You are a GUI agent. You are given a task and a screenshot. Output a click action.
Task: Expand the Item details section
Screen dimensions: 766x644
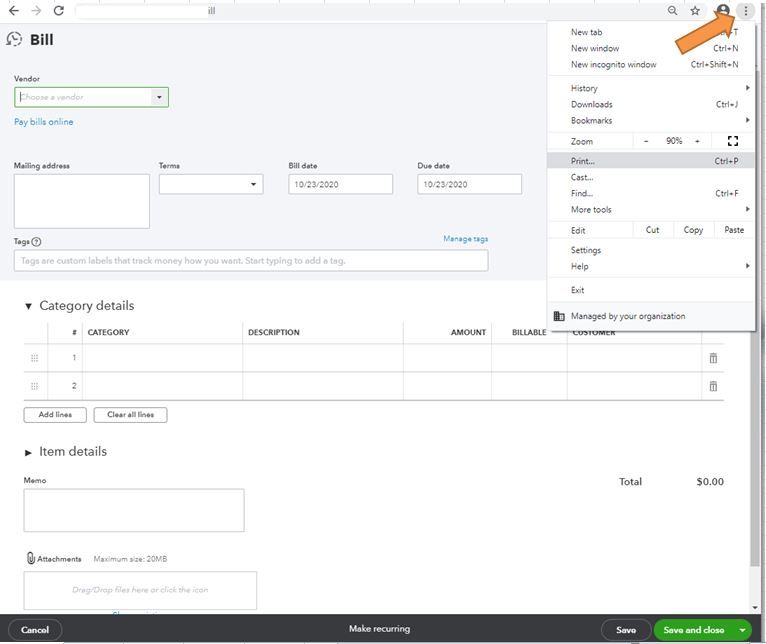pos(28,452)
